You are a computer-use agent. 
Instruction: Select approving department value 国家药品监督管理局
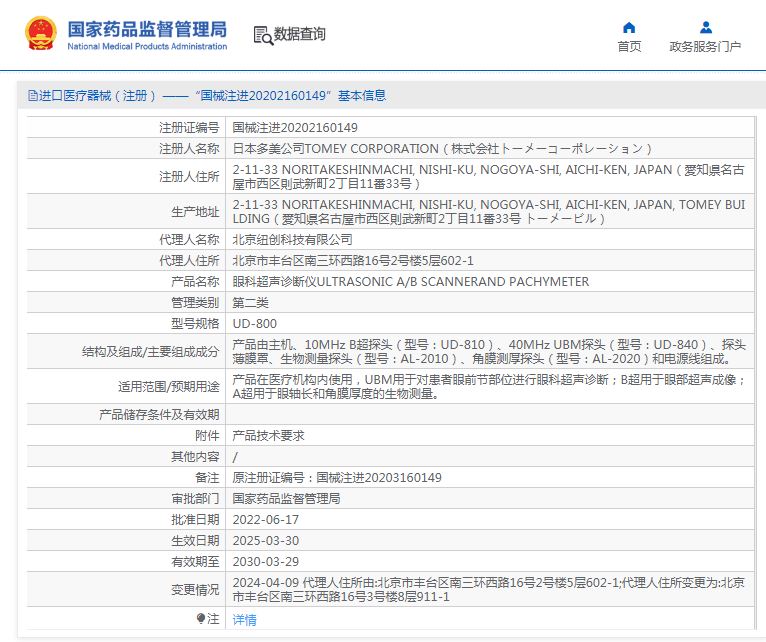click(286, 498)
